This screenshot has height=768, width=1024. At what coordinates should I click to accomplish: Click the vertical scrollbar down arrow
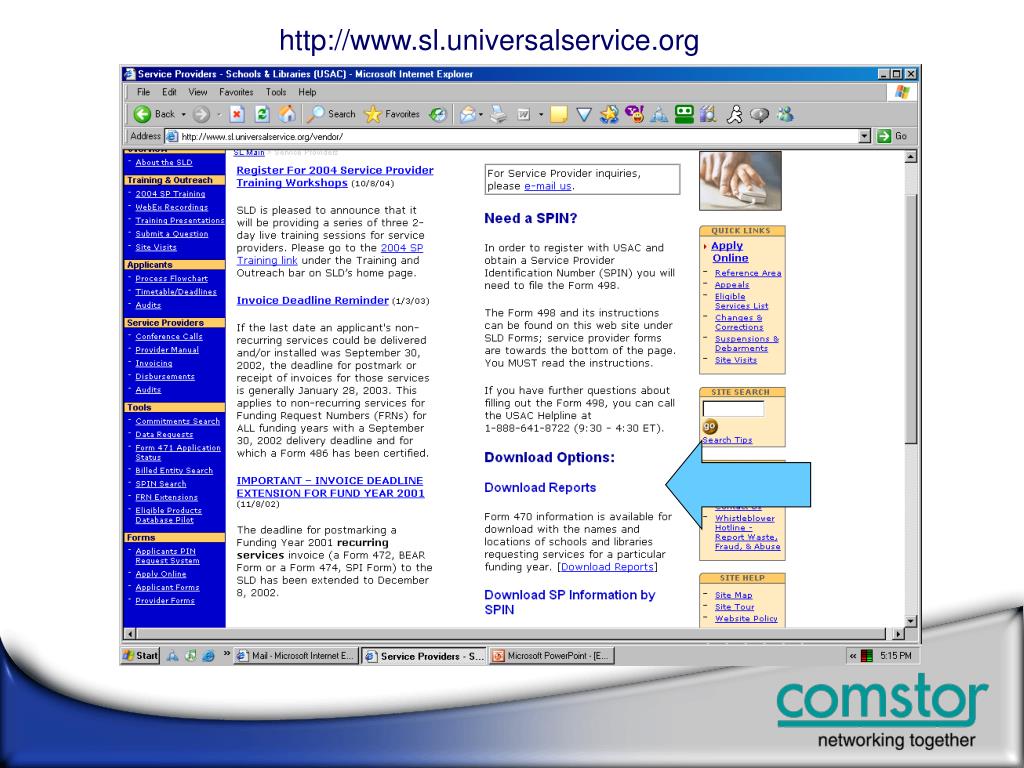coord(911,621)
